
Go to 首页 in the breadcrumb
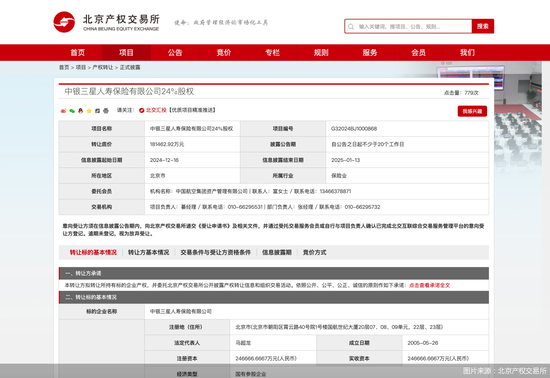click(64, 67)
